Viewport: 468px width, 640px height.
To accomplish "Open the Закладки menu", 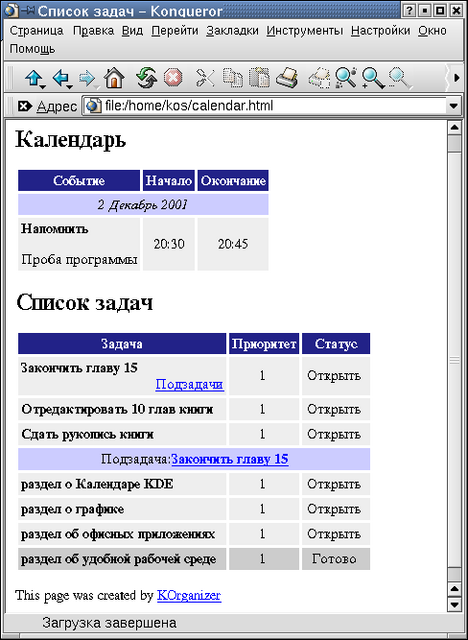I will click(232, 31).
